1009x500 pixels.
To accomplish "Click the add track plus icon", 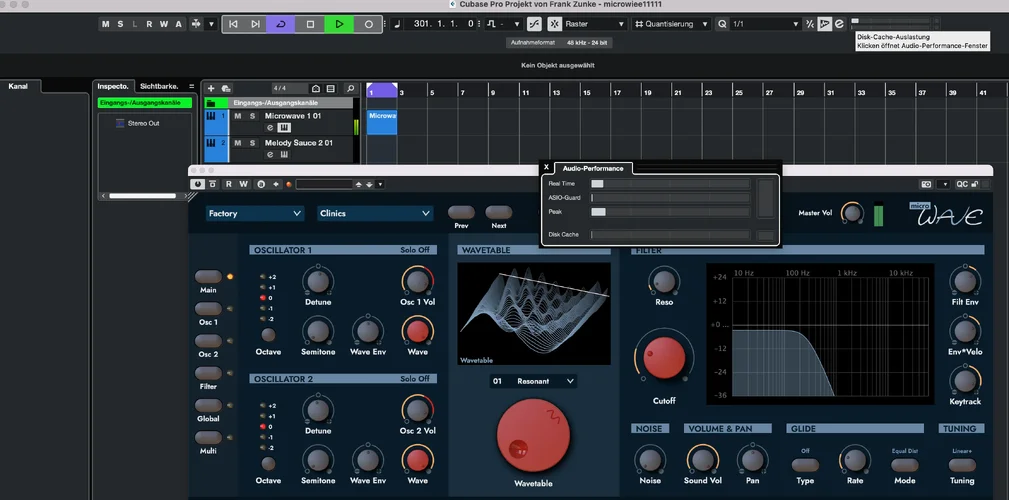I will point(211,89).
